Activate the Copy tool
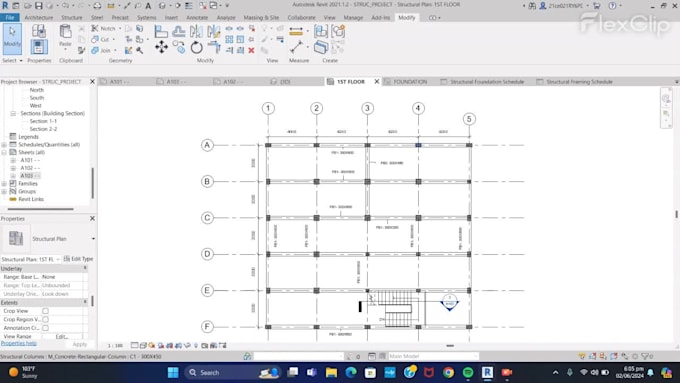Image resolution: width=680 pixels, height=383 pixels. click(x=179, y=47)
